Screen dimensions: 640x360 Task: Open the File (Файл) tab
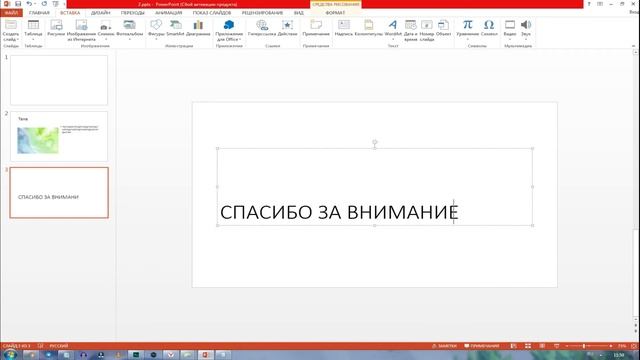click(11, 13)
